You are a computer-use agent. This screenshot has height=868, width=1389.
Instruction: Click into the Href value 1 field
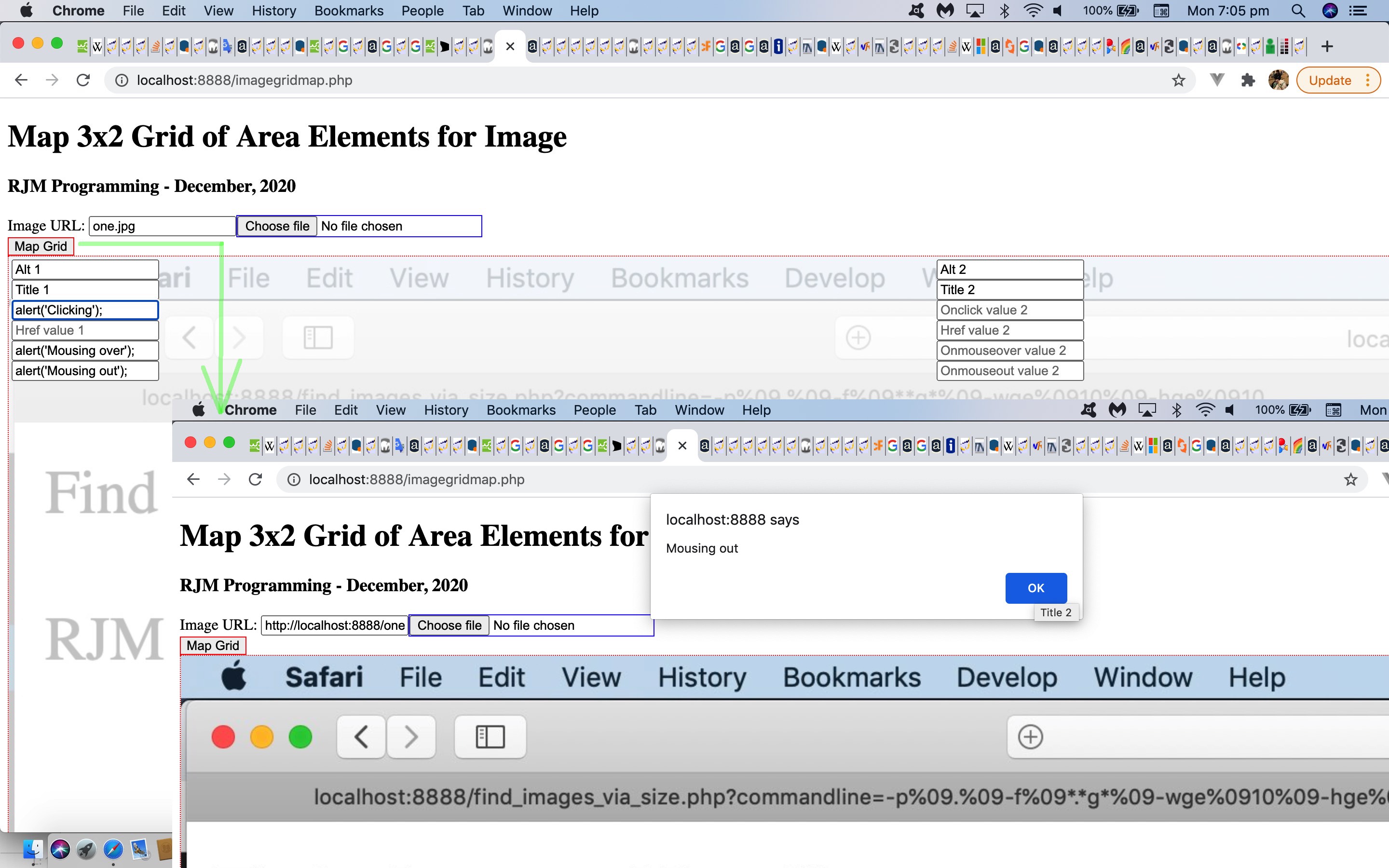click(x=85, y=331)
